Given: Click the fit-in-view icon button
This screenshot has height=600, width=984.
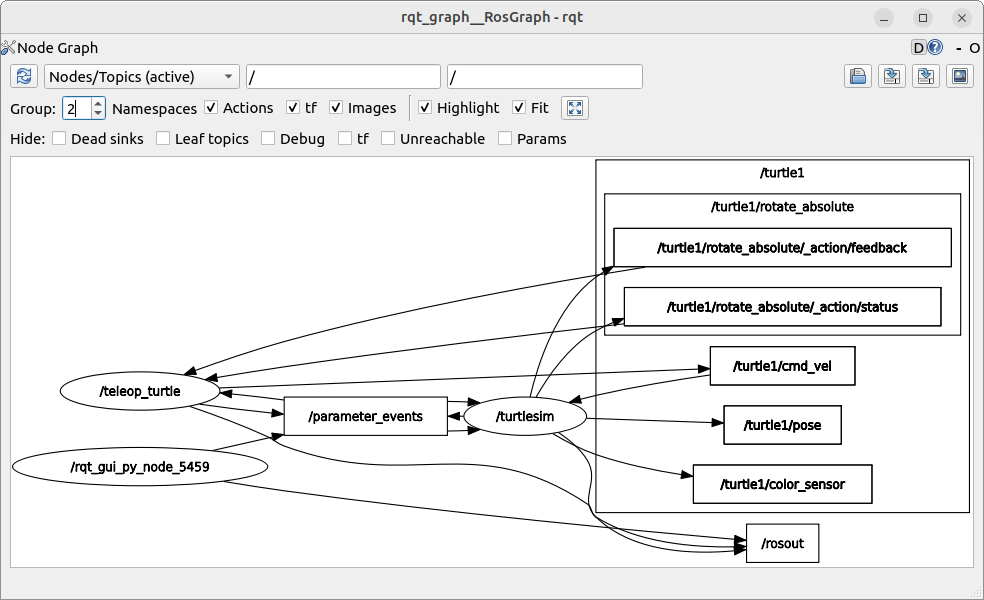Looking at the screenshot, I should 575,108.
